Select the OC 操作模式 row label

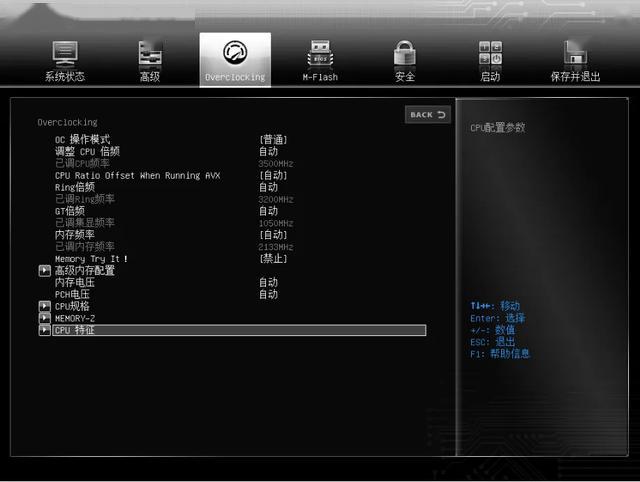[x=82, y=140]
